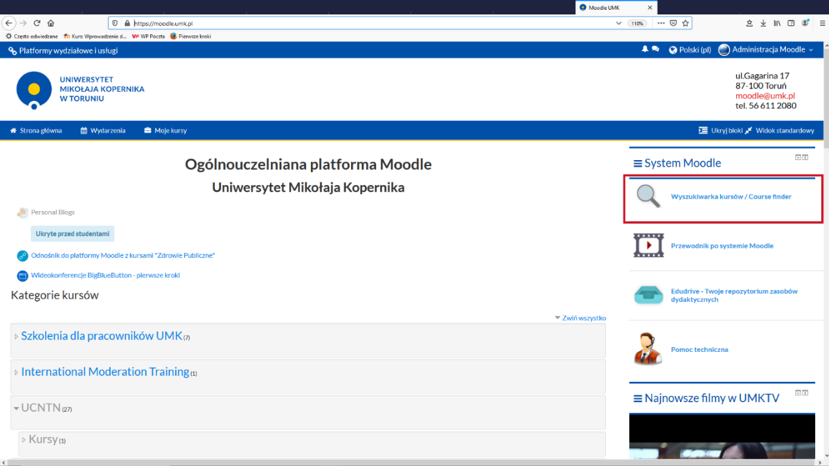
Task: Click the padlock icon in the address bar
Action: coord(127,23)
